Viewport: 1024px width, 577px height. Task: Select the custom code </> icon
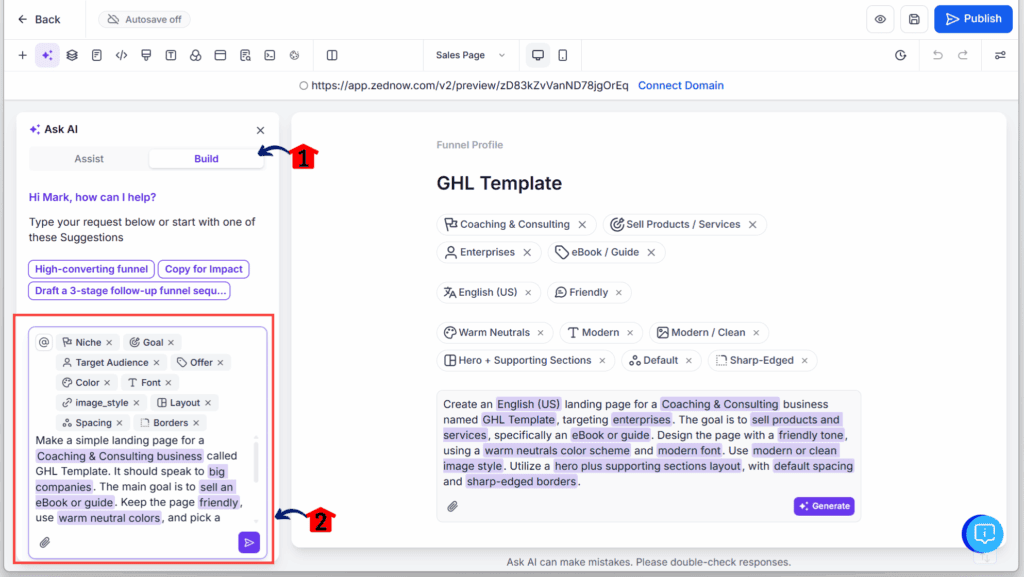[120, 55]
